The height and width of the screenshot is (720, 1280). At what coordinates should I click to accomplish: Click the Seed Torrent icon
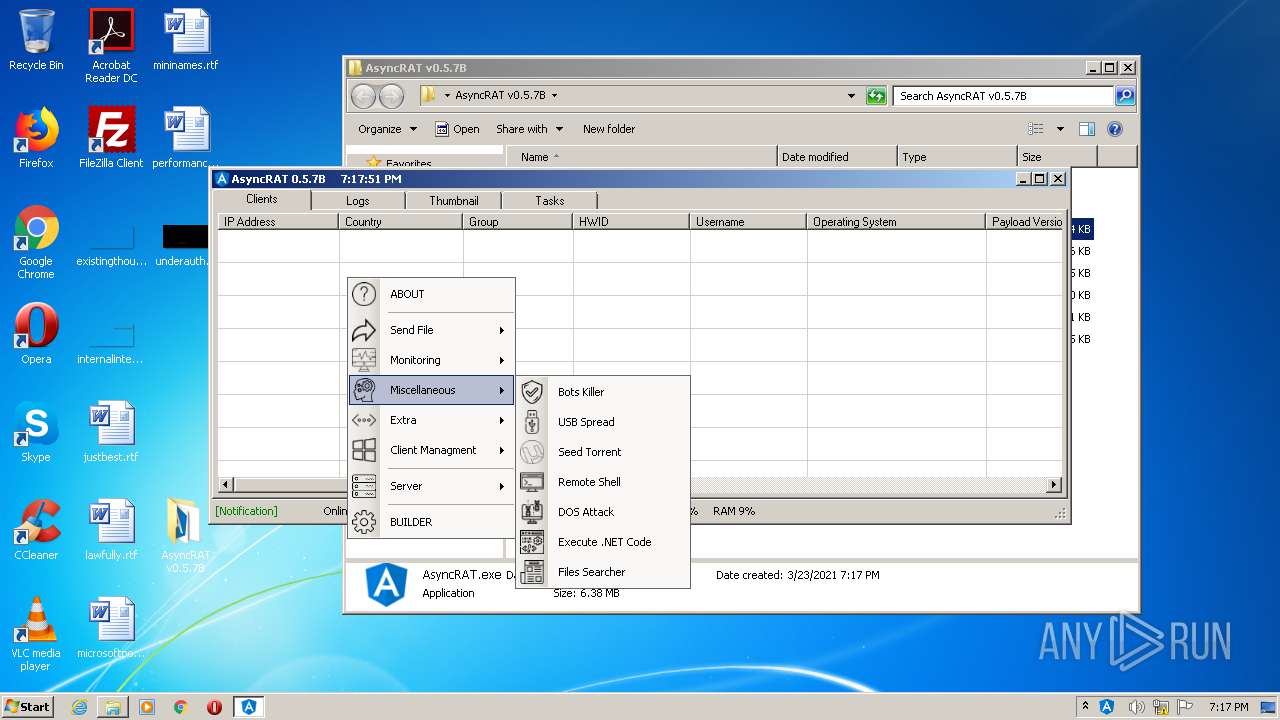(532, 452)
